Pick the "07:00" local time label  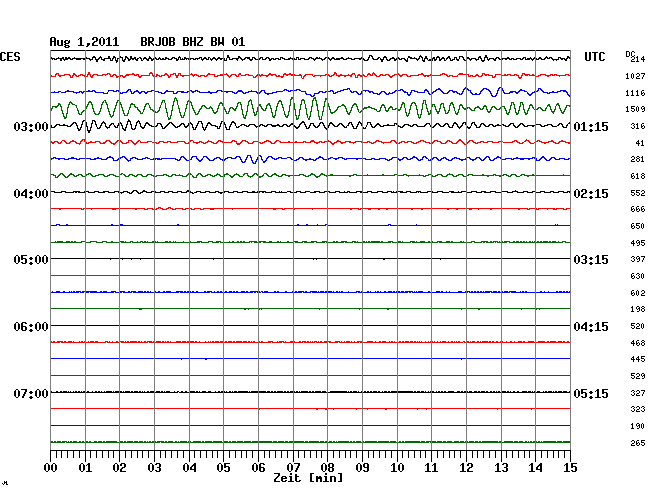[x=31, y=393]
